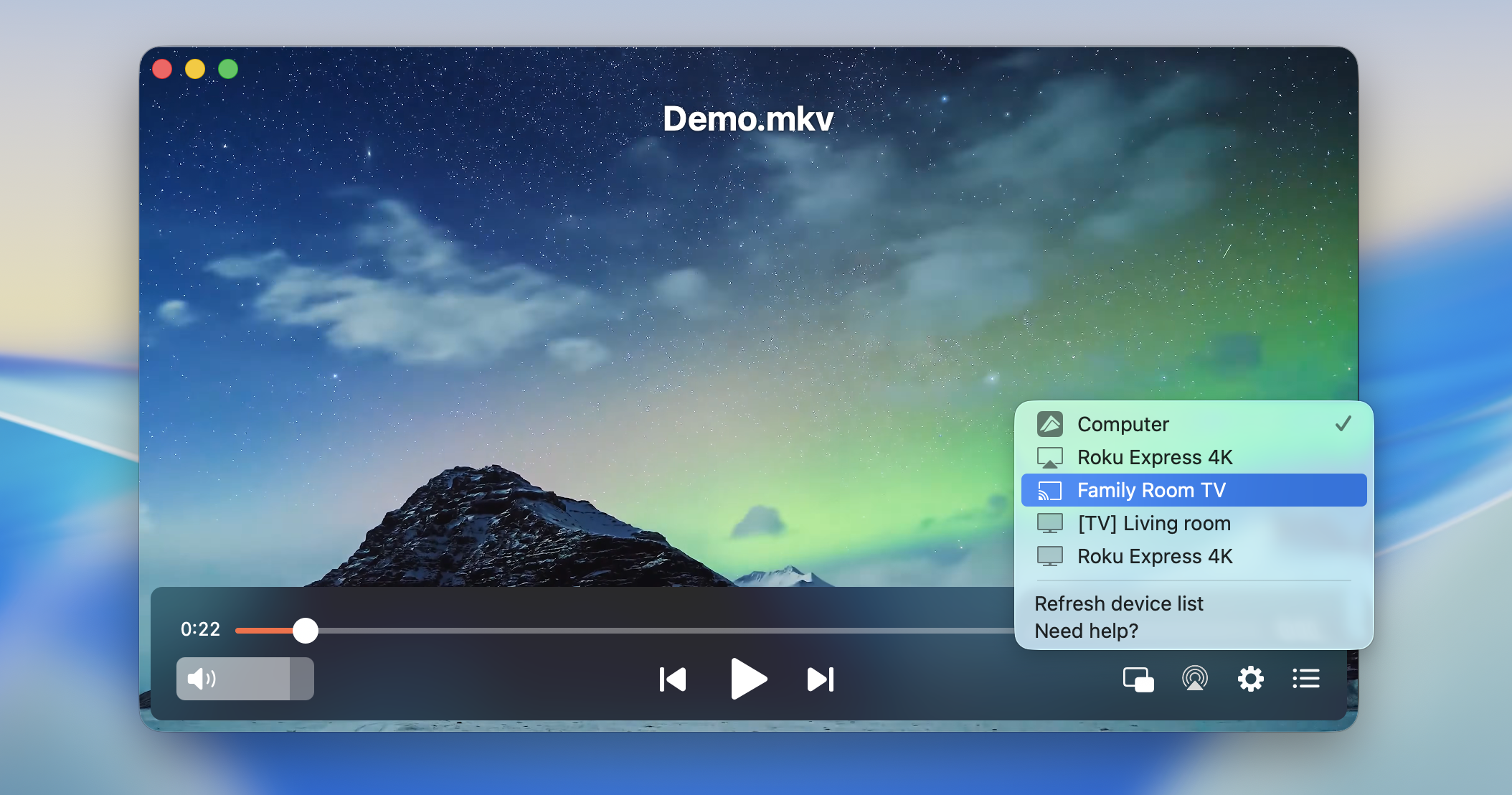Select [TV] Living room device
Screen dimensions: 1512x795
pos(1153,523)
